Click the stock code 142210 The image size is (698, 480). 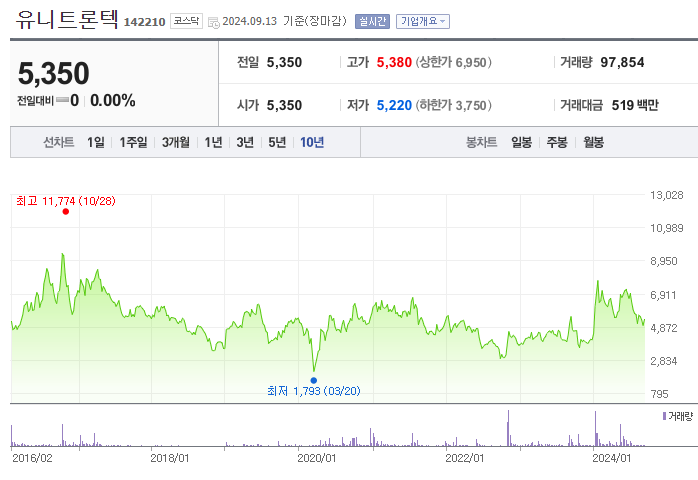(144, 22)
